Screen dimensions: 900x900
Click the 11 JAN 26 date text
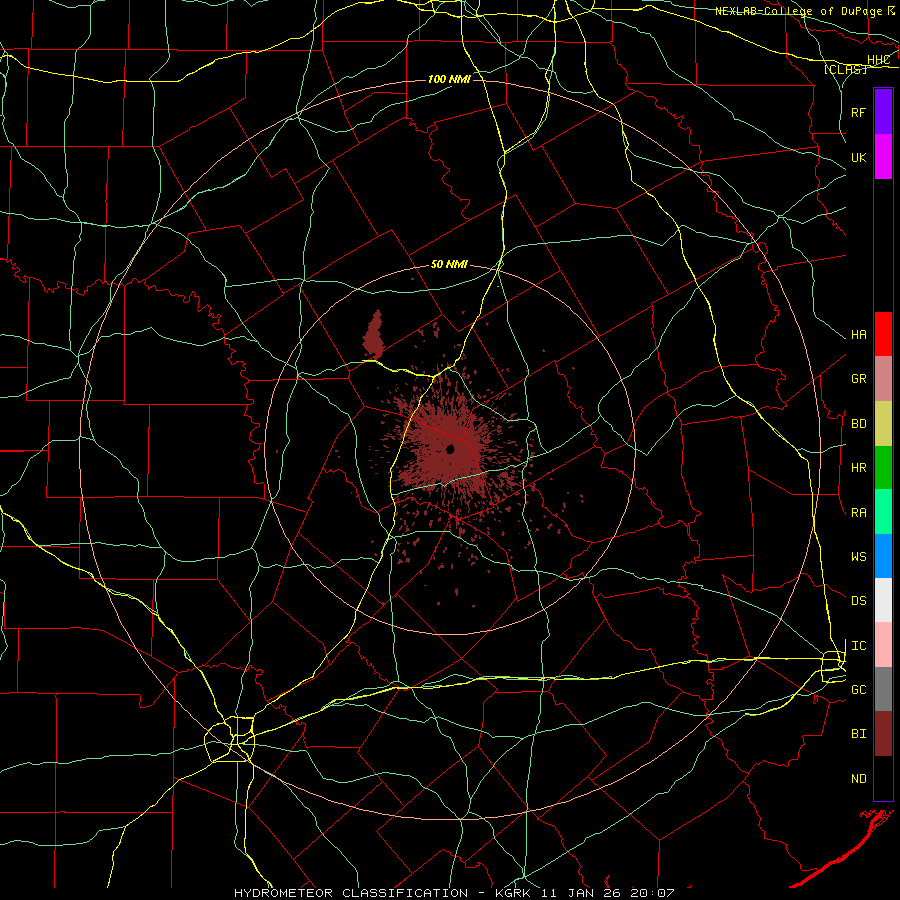(580, 893)
